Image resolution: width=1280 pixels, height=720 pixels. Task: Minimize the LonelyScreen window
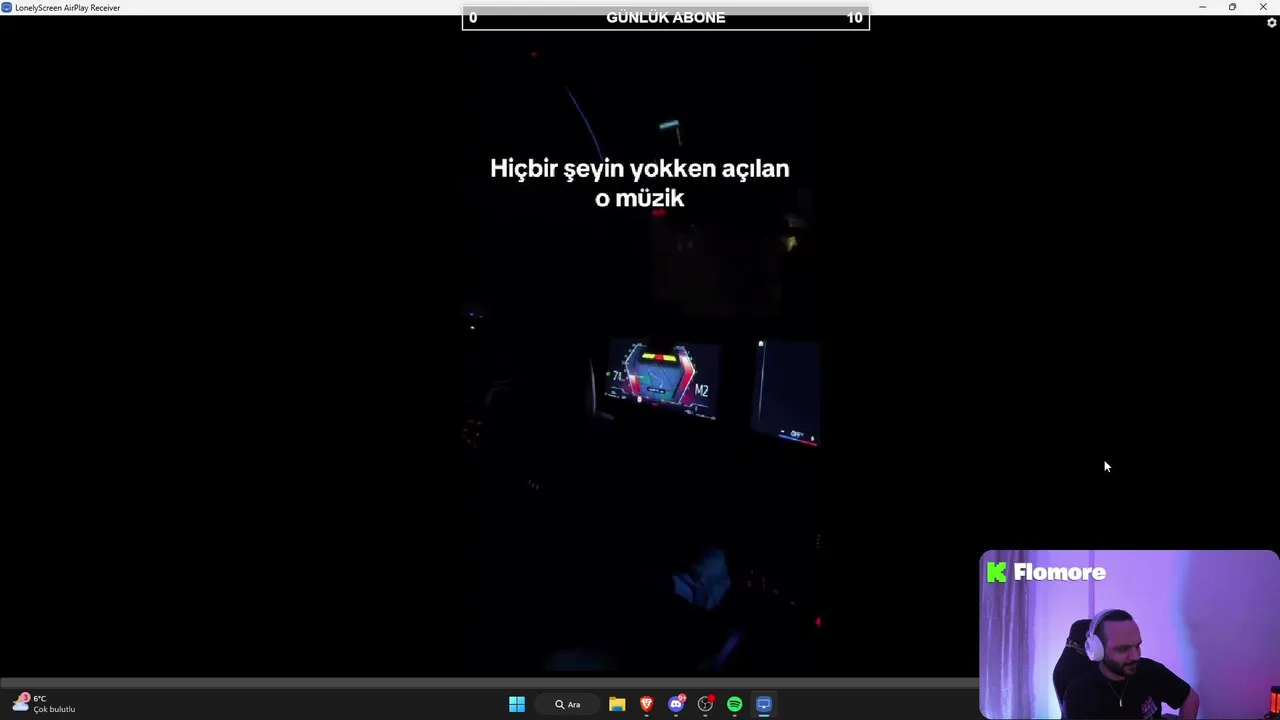pos(1202,7)
